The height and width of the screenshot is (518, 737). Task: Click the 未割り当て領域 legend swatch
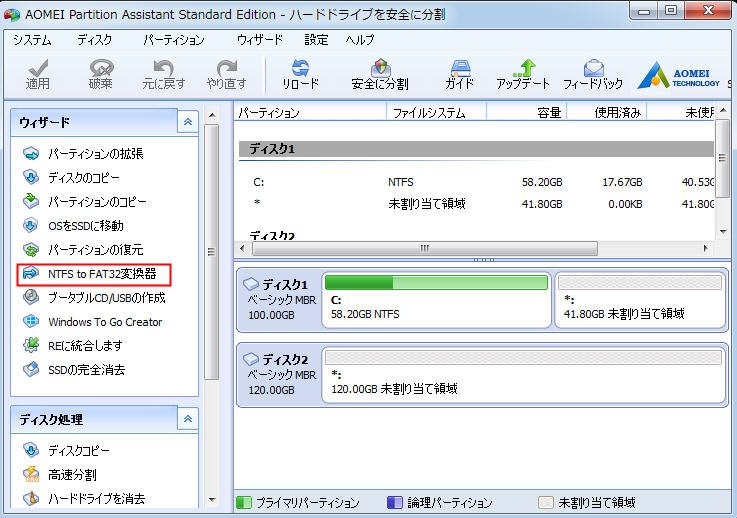[546, 502]
